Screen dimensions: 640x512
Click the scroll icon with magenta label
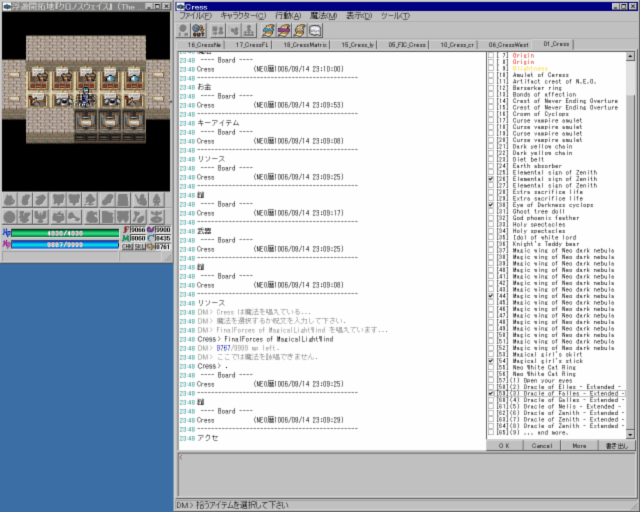tap(284, 30)
